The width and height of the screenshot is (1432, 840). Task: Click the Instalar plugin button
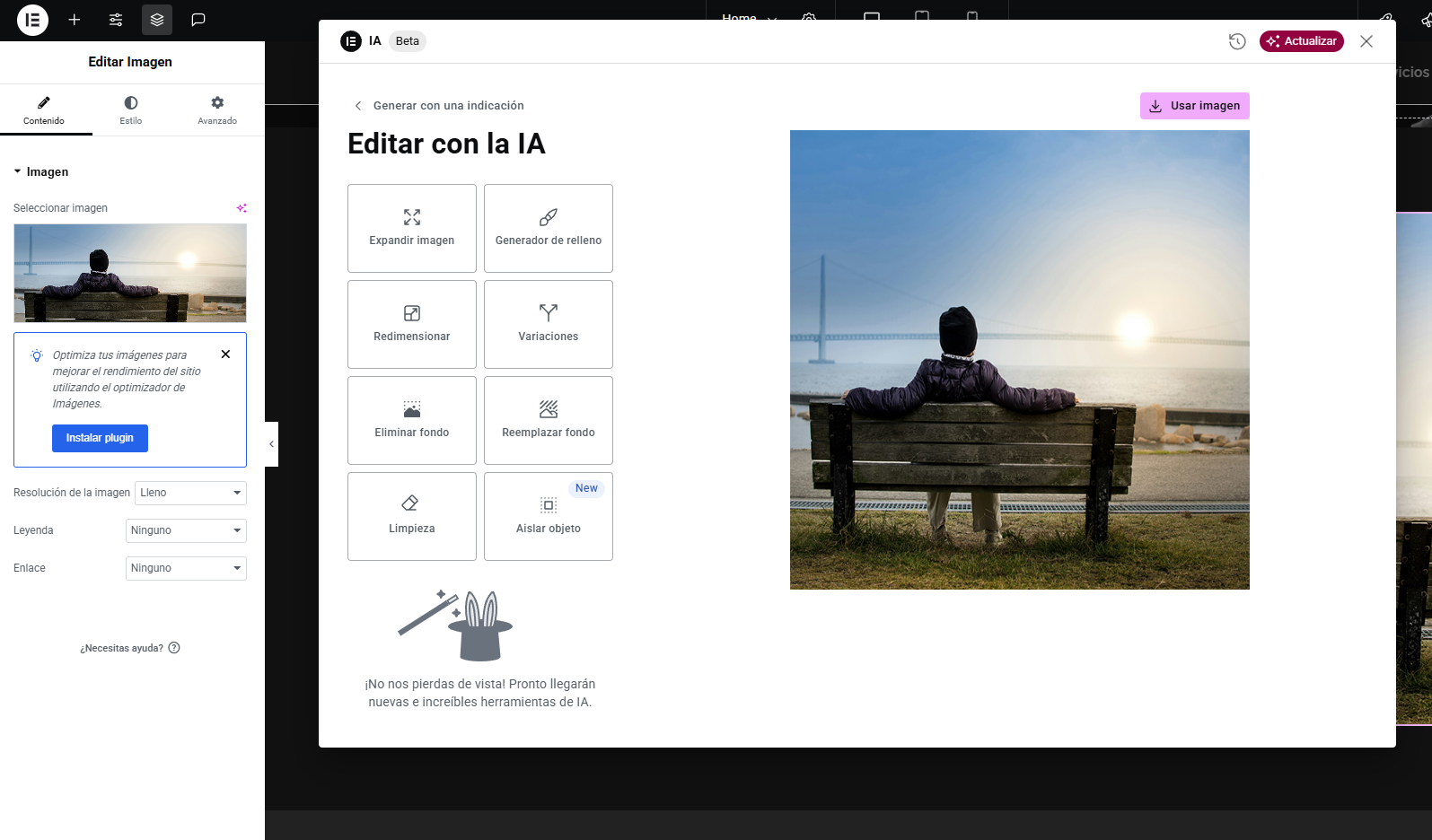coord(100,438)
